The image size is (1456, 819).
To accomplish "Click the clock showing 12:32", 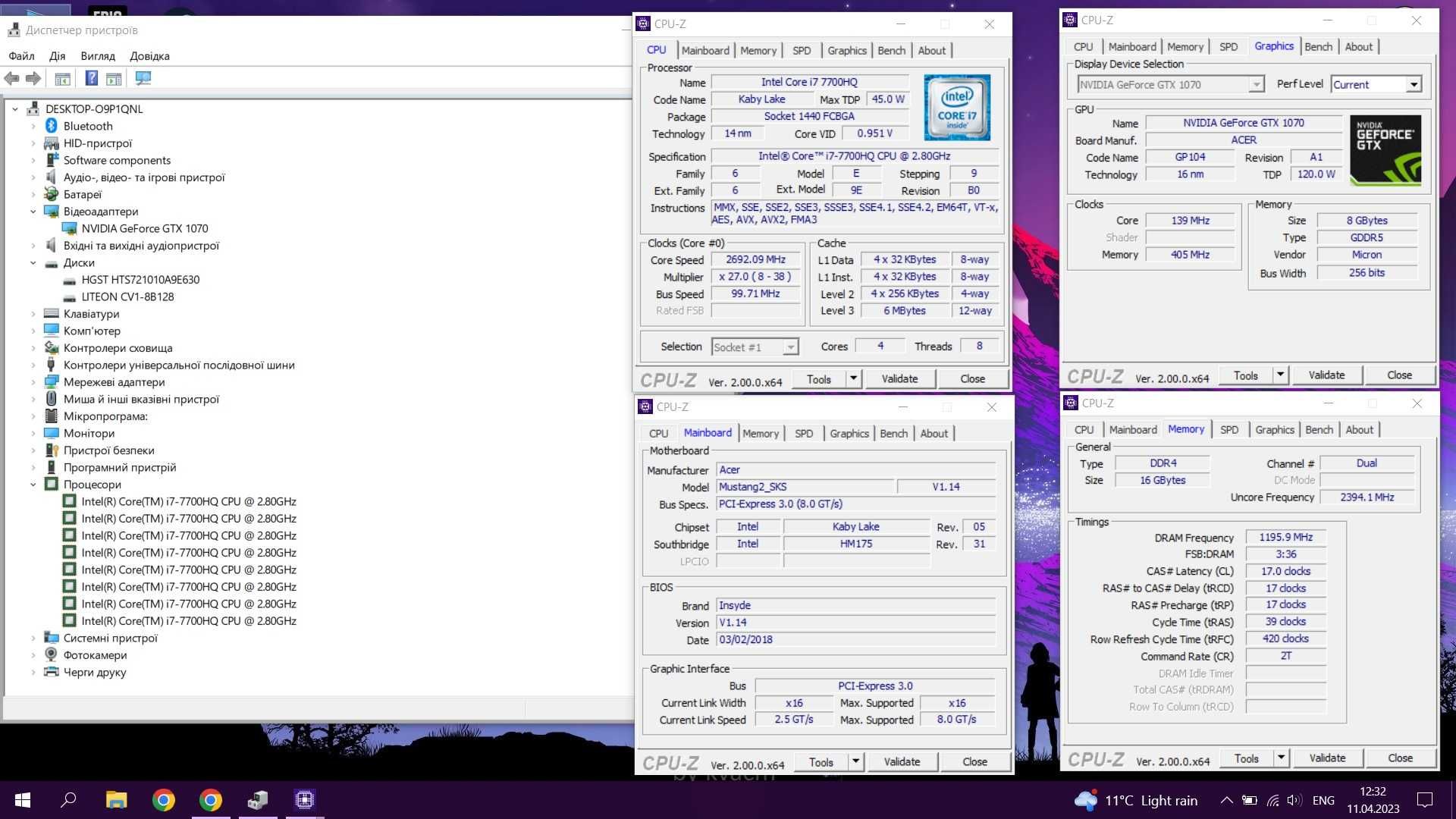I will 1373,791.
